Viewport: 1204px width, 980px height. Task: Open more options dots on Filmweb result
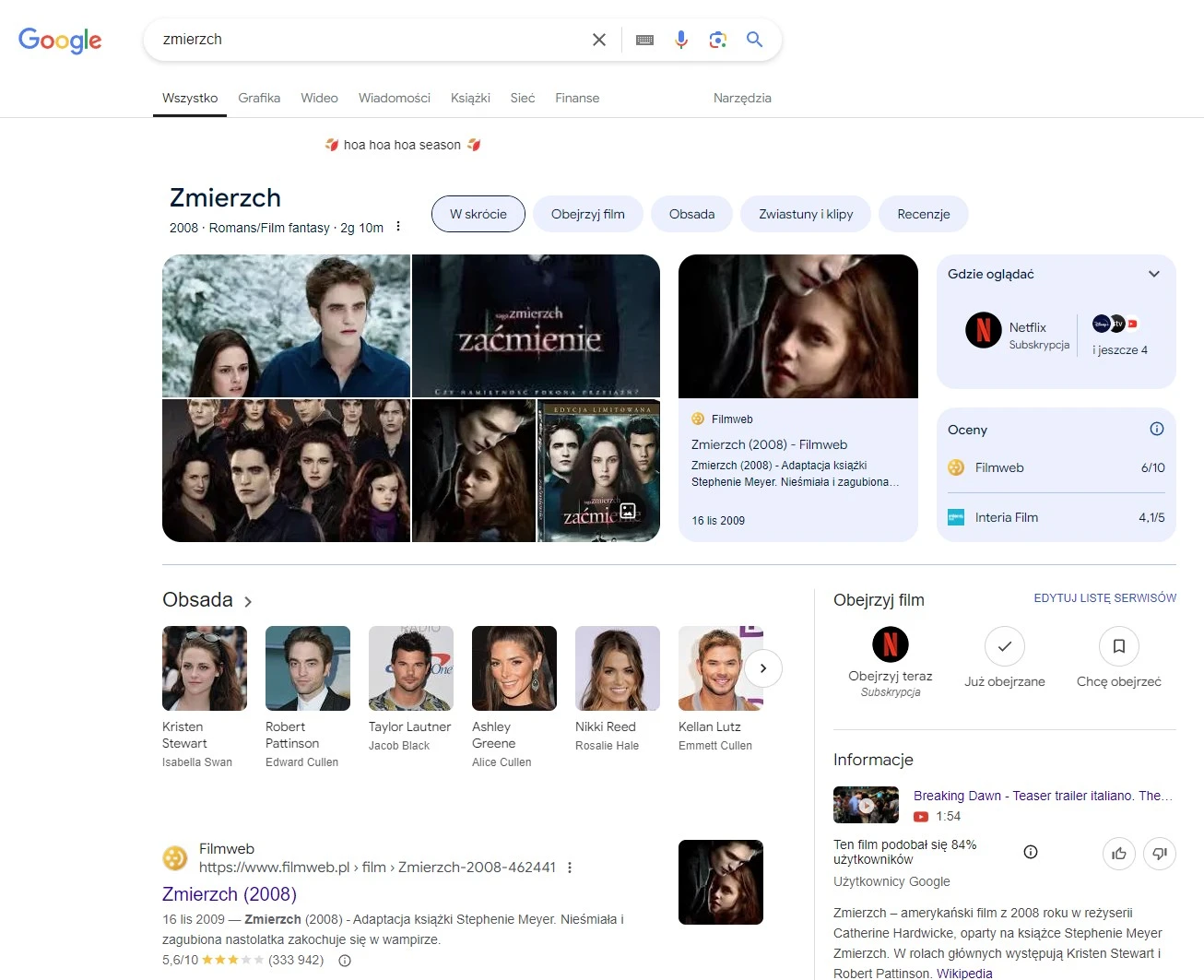[x=570, y=868]
